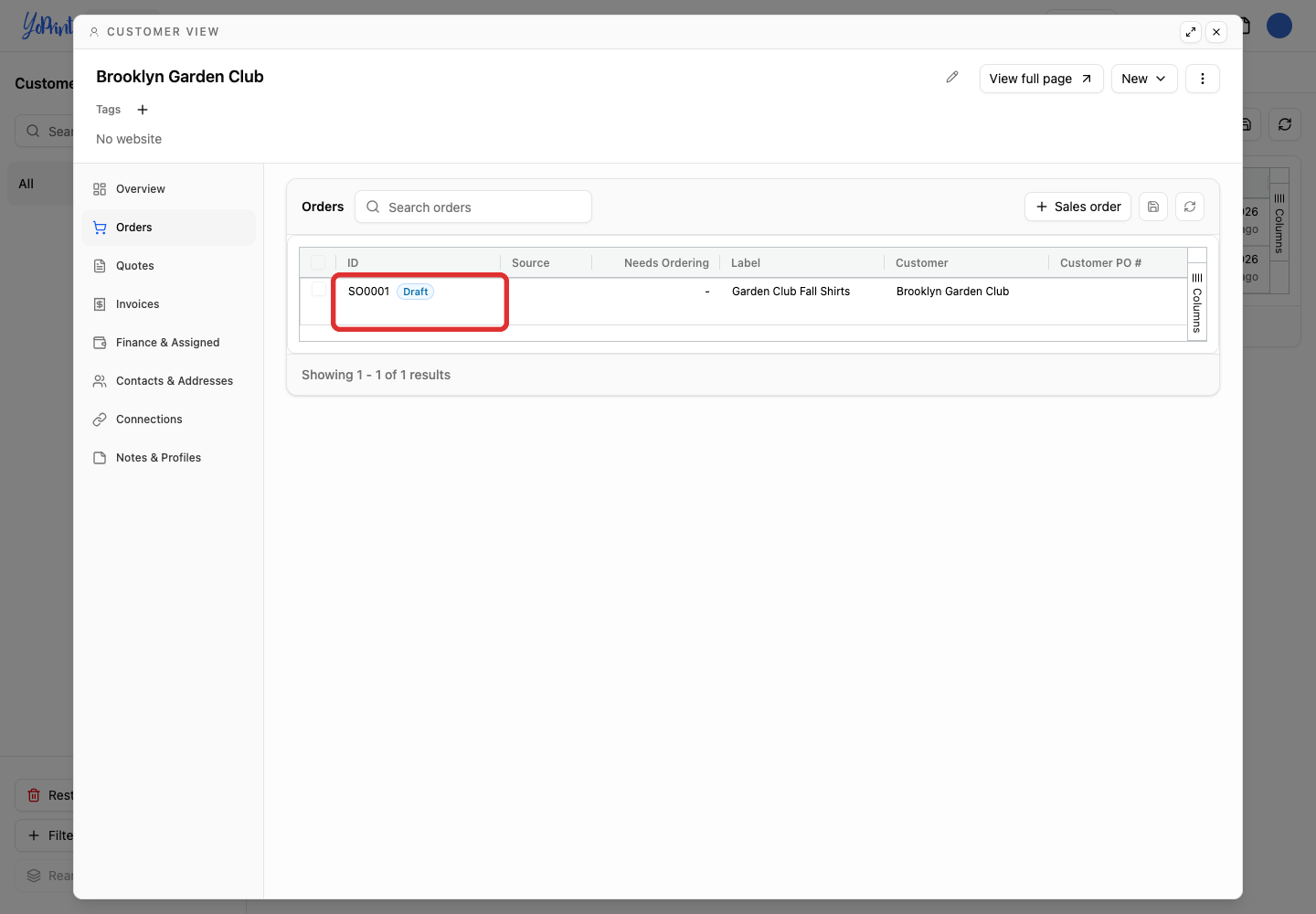Screen dimensions: 1316x914
Task: Open the Quotes section
Action: 169,266
